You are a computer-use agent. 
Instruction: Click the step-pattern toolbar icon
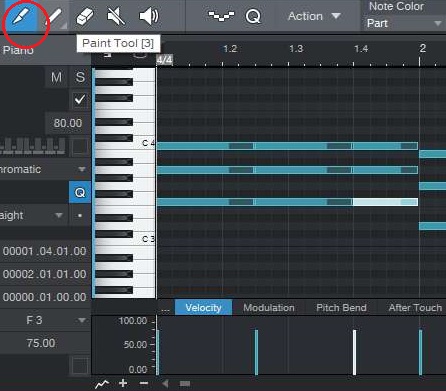coord(221,16)
